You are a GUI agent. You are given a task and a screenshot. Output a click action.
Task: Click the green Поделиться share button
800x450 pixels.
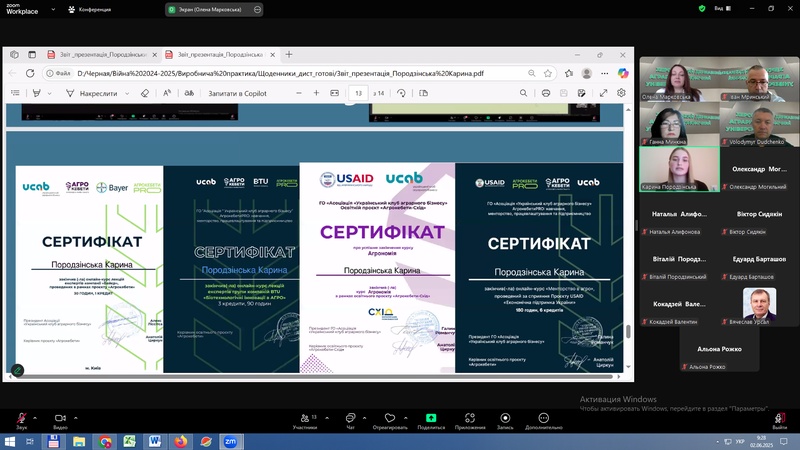431,420
